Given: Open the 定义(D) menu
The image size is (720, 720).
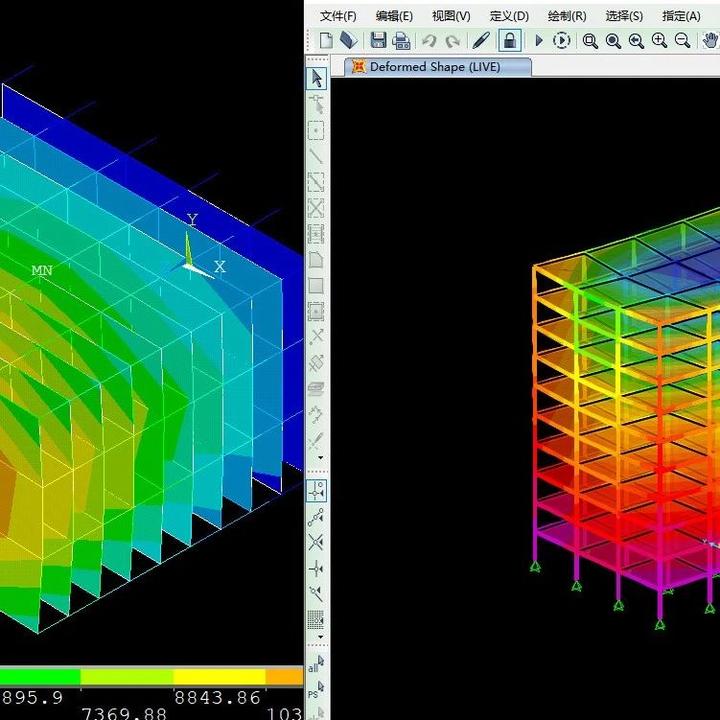Looking at the screenshot, I should [509, 16].
